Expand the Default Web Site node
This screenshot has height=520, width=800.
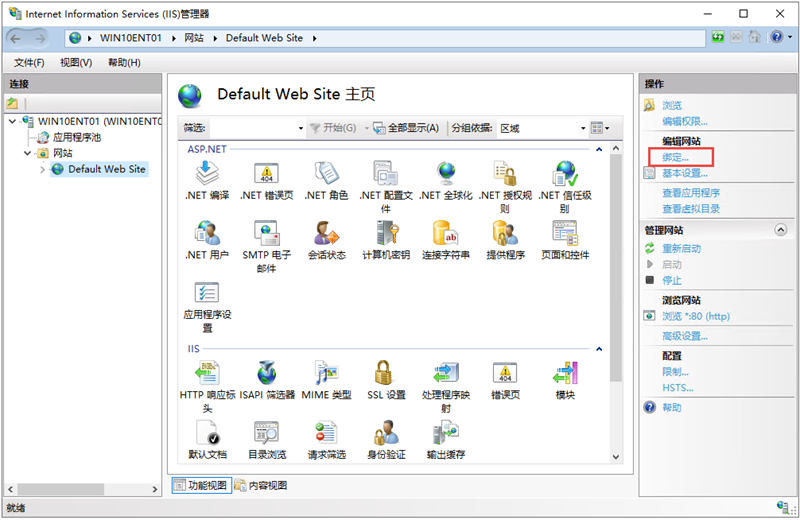[43, 169]
